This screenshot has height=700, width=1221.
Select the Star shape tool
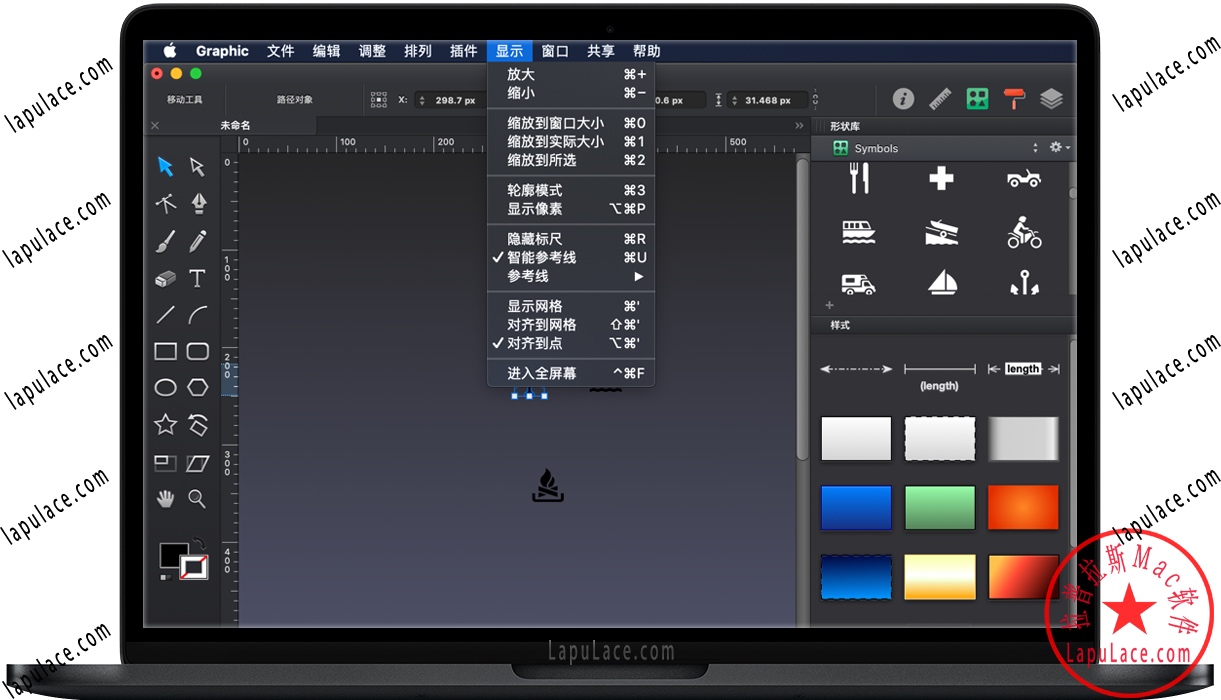(164, 424)
